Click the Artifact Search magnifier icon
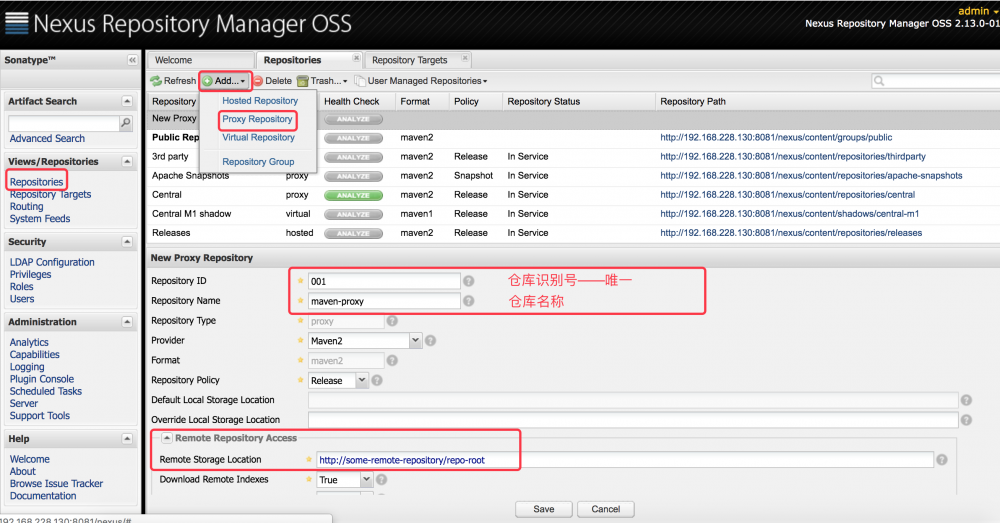Viewport: 1000px width, 523px height. point(126,123)
